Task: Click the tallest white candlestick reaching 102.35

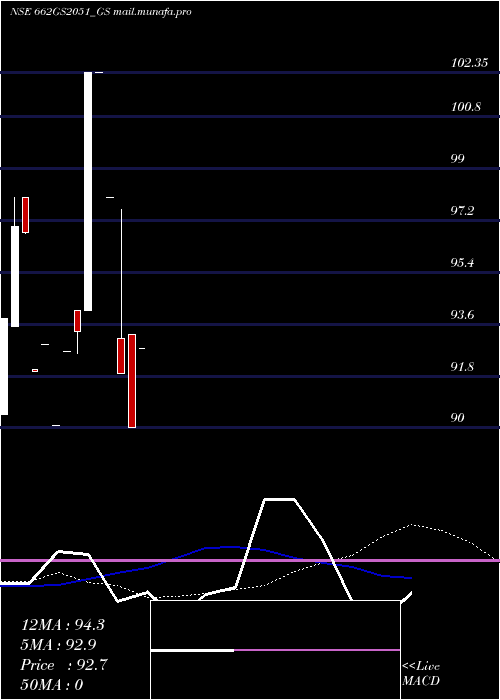Action: click(88, 191)
